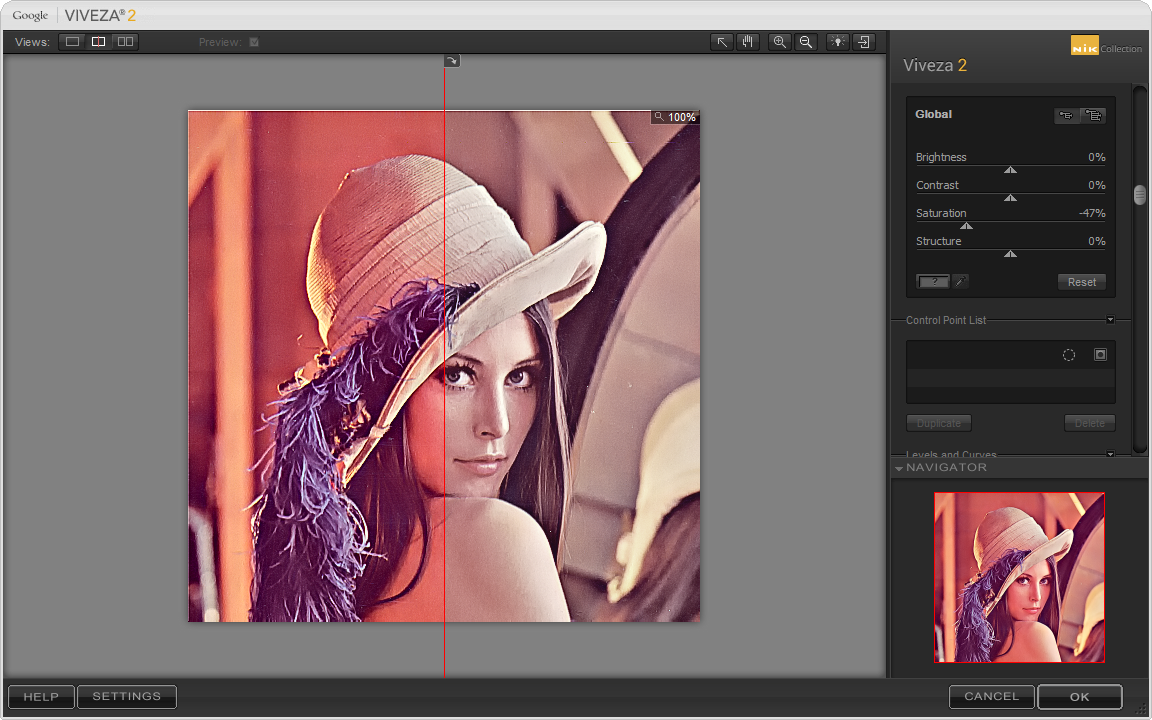Switch to side-by-side view
The width and height of the screenshot is (1152, 720).
tap(126, 42)
